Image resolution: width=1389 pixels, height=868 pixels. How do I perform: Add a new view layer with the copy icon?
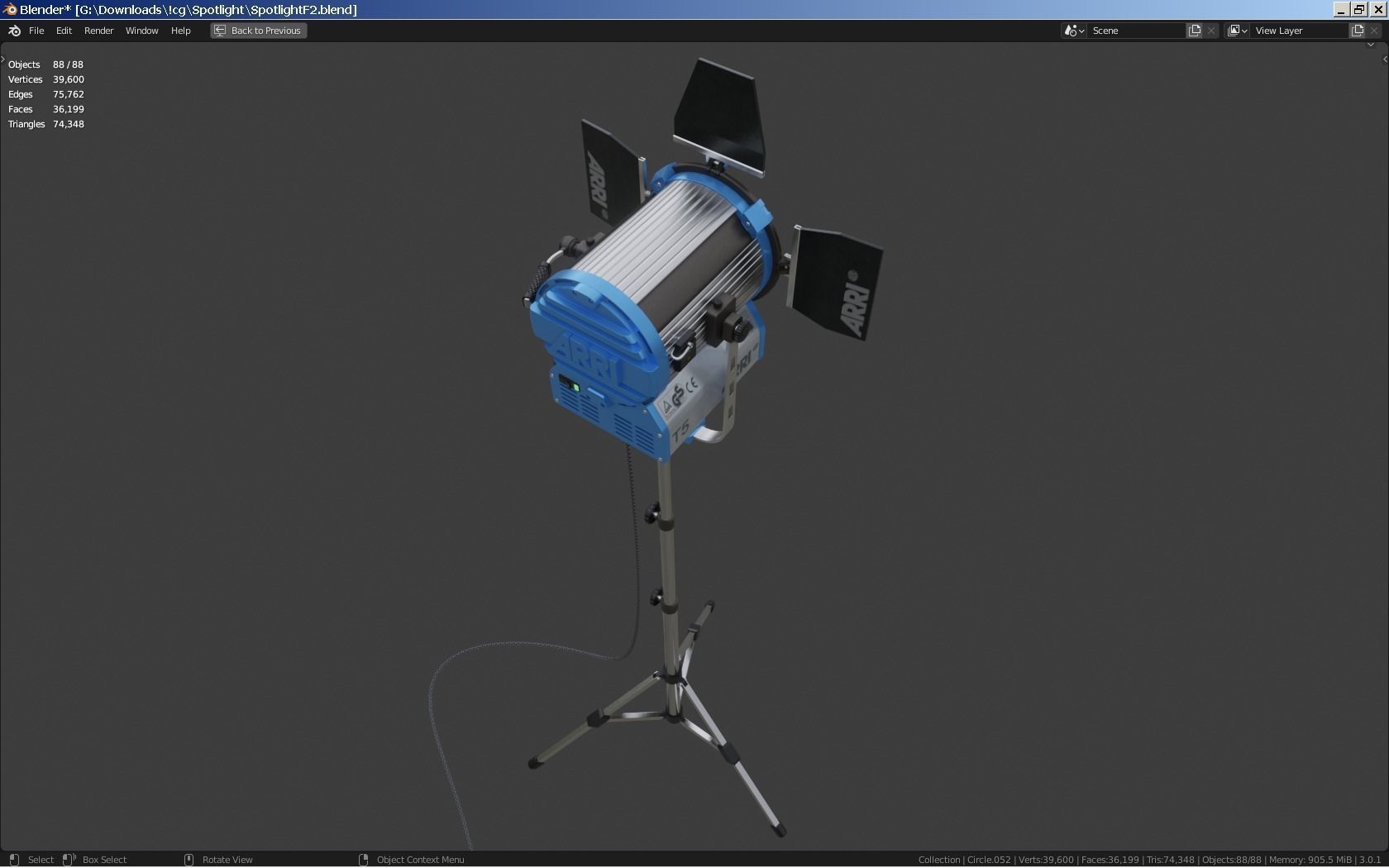1358,31
